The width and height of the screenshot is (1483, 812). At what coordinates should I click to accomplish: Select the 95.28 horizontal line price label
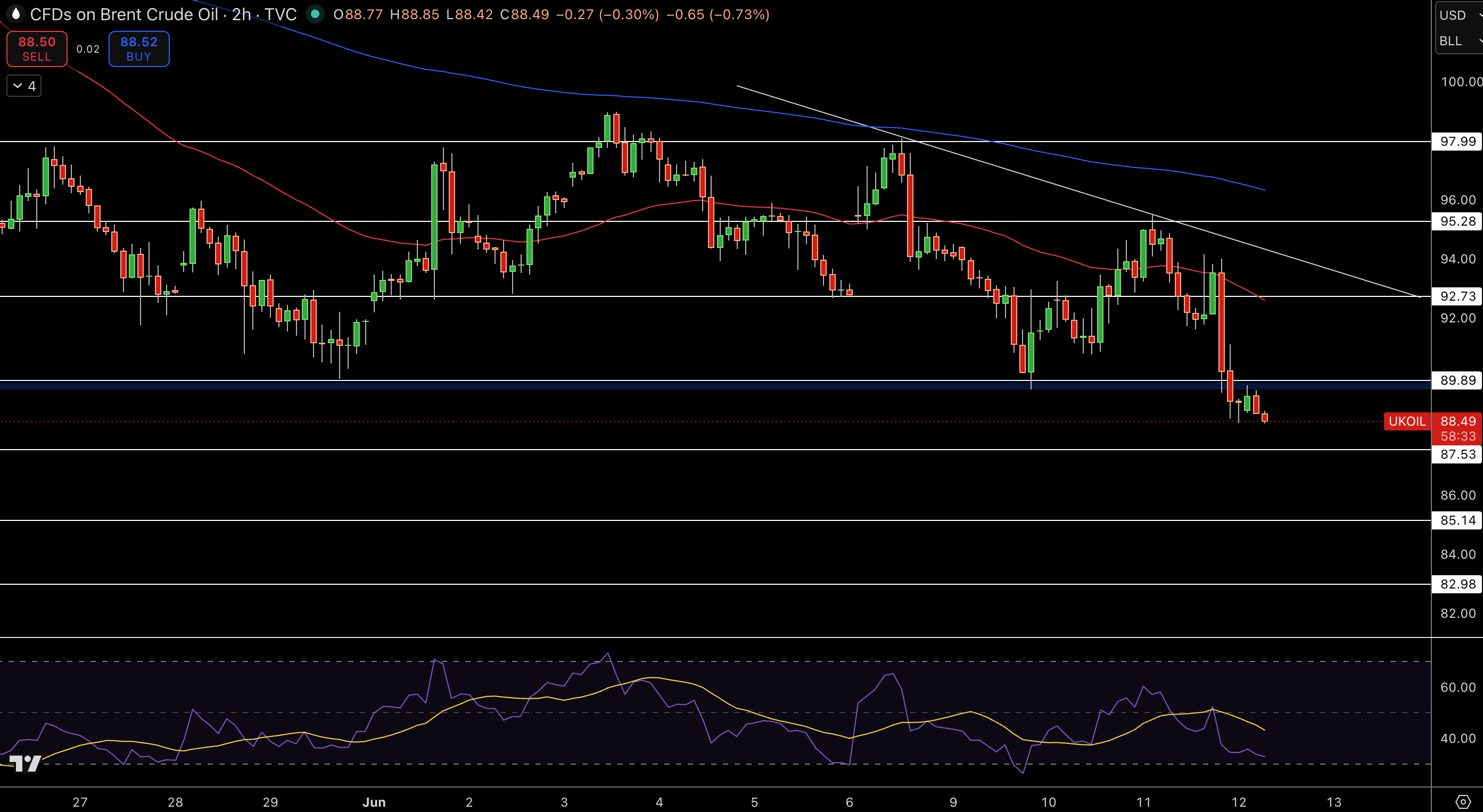(1457, 221)
